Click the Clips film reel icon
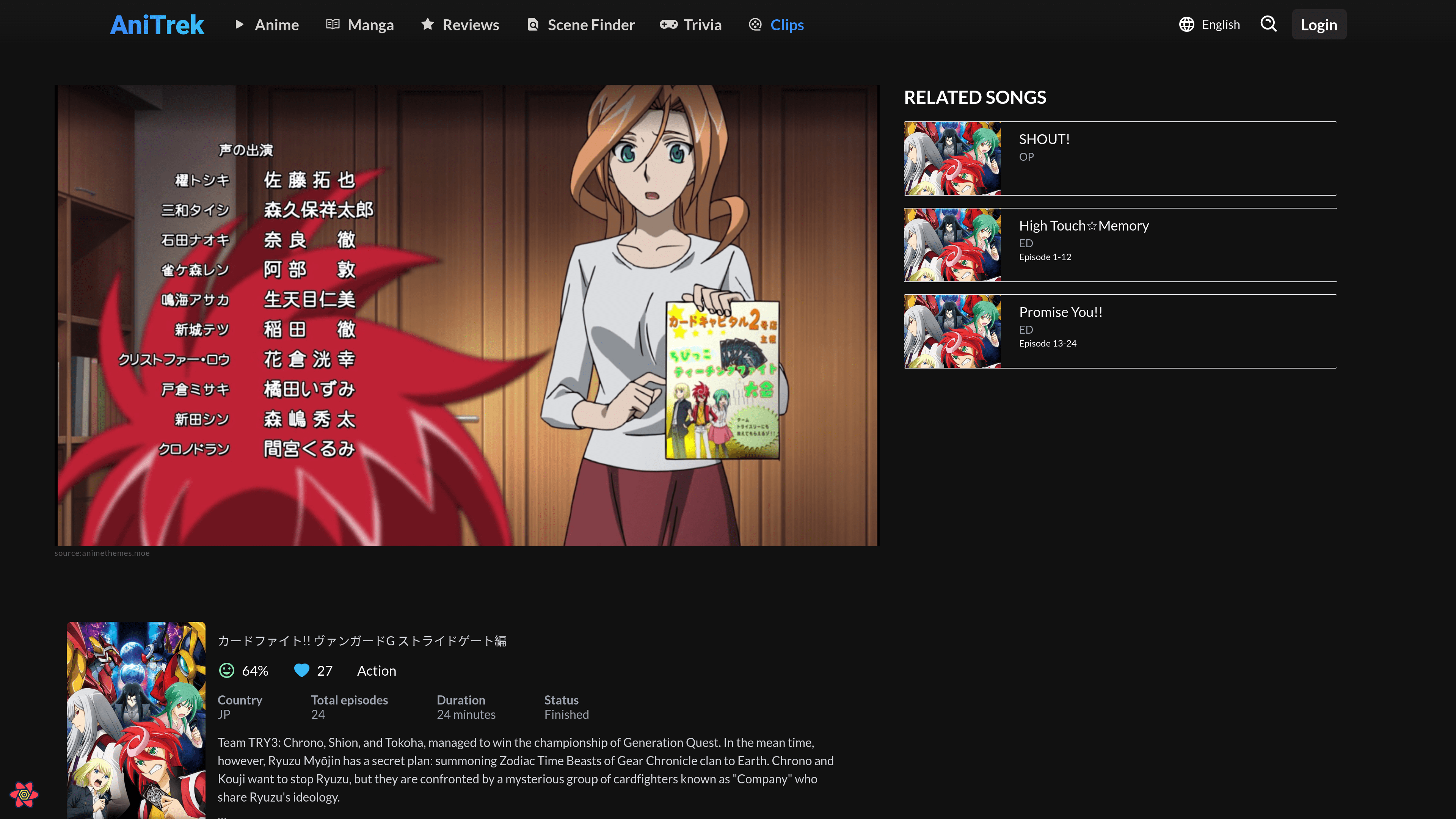Image resolution: width=1456 pixels, height=819 pixels. 755,24
